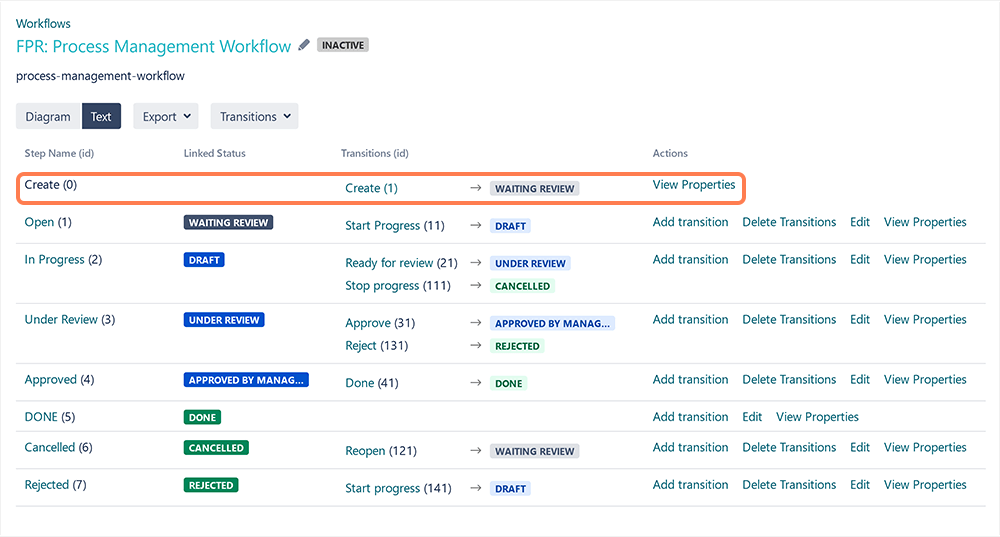Click the blue DRAFT linked status badge

pyautogui.click(x=205, y=260)
